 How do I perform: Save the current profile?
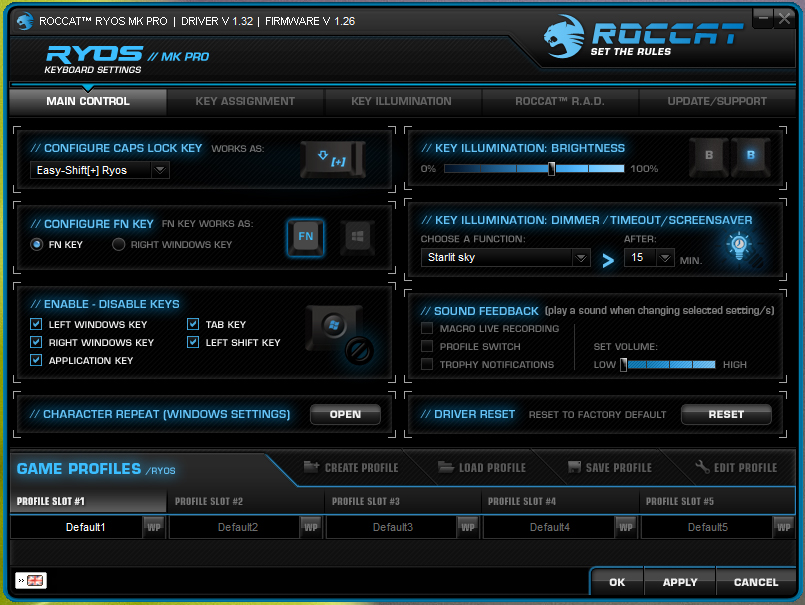tap(610, 467)
